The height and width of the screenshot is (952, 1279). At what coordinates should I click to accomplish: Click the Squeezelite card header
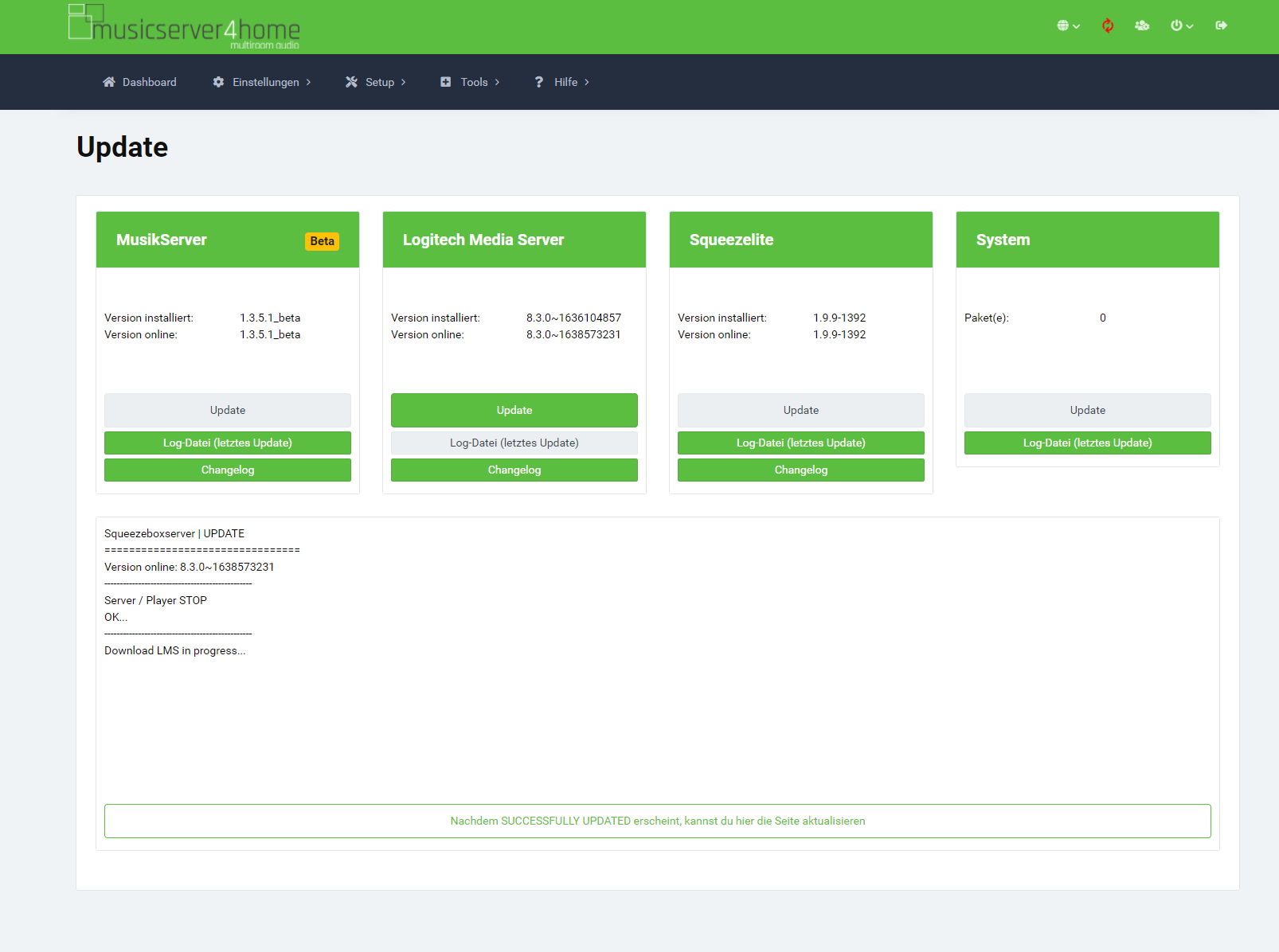point(801,240)
